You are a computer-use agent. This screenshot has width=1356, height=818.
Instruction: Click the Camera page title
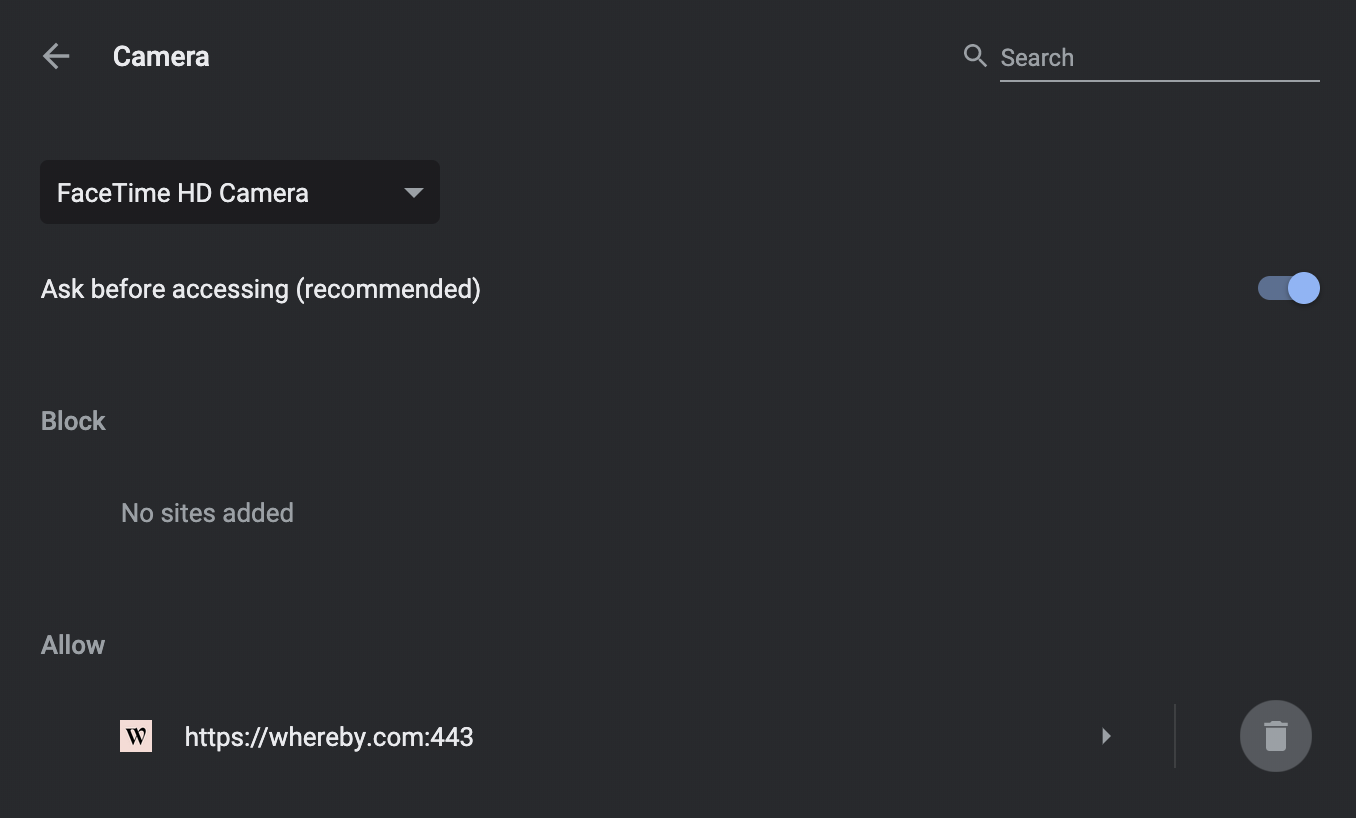click(x=161, y=56)
